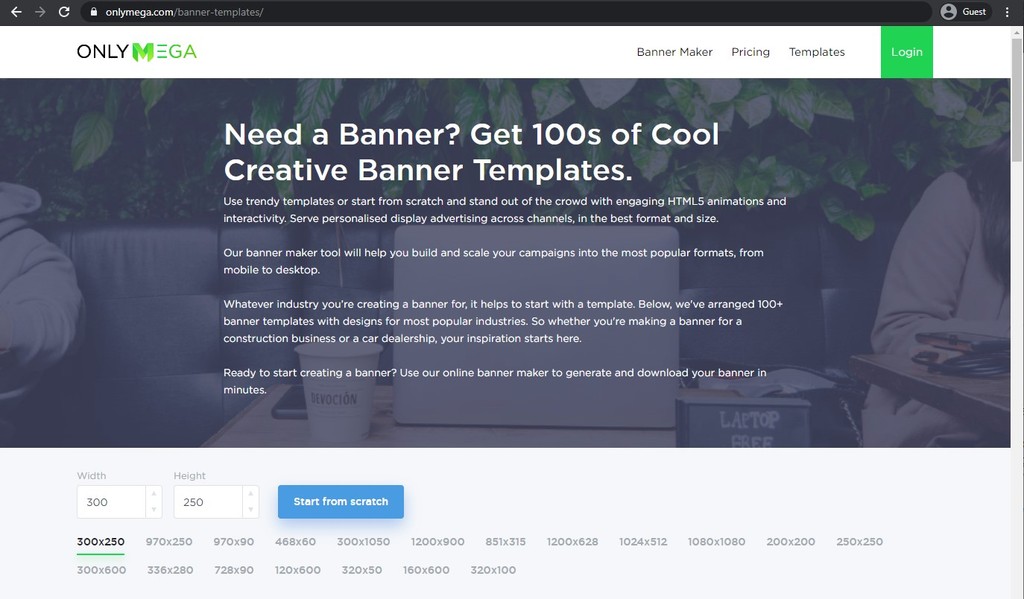Select the 300x250 banner size

pos(100,541)
